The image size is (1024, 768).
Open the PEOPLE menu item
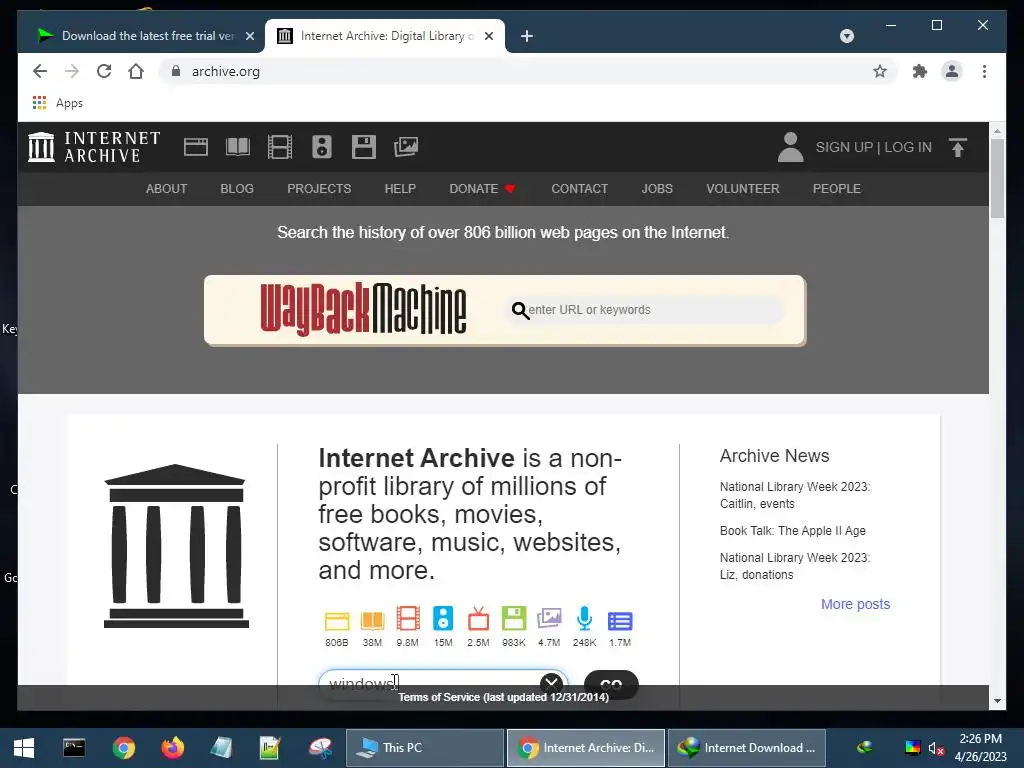click(x=837, y=189)
